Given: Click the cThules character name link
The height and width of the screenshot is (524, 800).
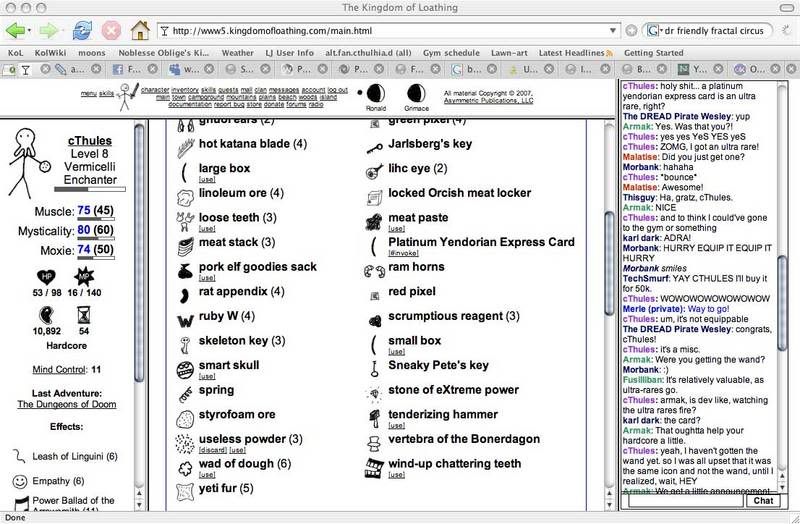Looking at the screenshot, I should pos(90,141).
